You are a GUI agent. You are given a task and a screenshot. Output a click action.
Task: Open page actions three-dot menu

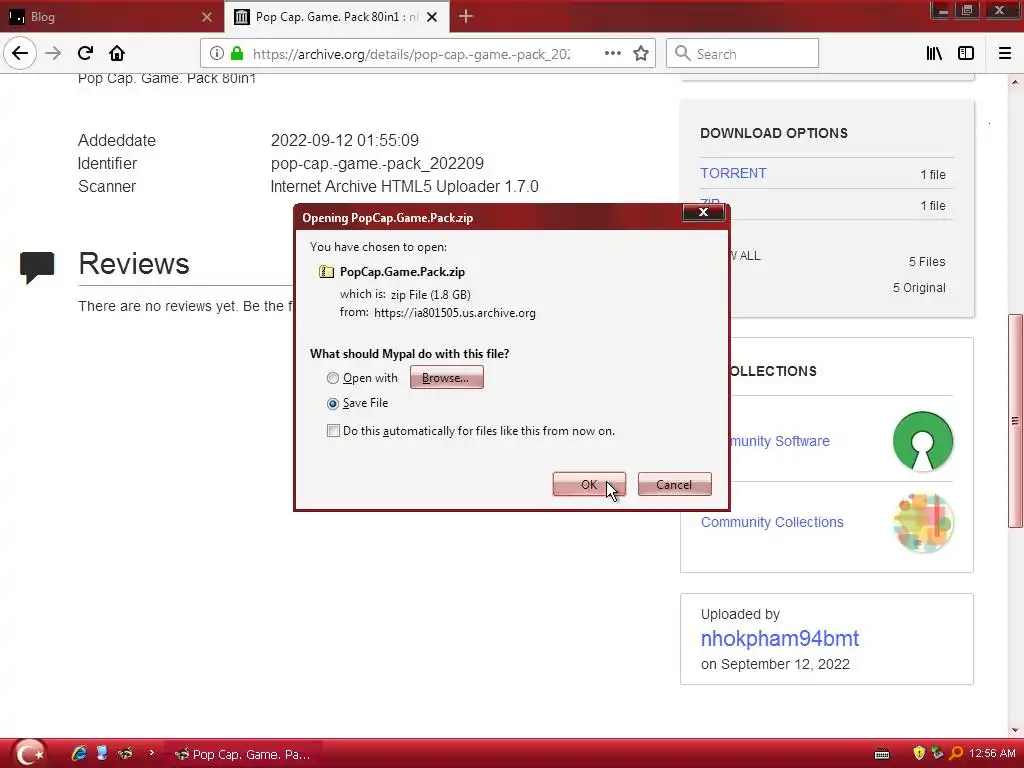(613, 54)
